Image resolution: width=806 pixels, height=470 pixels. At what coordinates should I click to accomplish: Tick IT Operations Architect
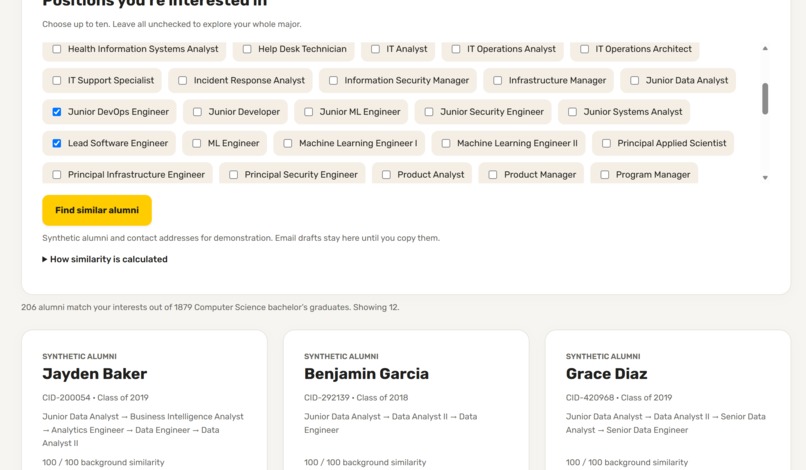tap(584, 49)
